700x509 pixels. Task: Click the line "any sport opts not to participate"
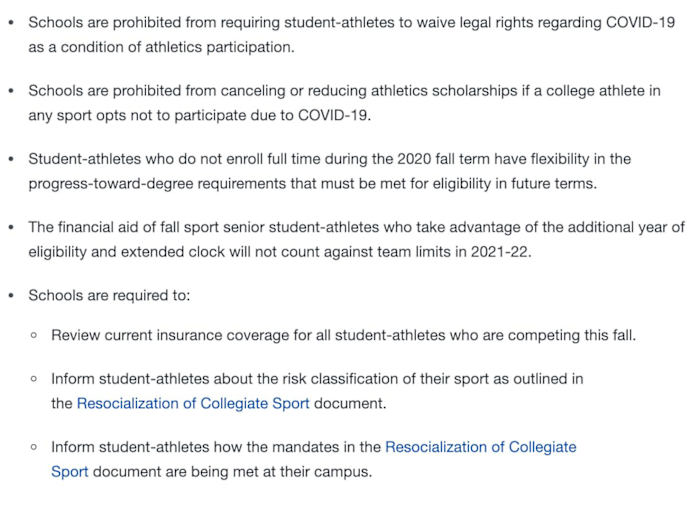(x=199, y=115)
